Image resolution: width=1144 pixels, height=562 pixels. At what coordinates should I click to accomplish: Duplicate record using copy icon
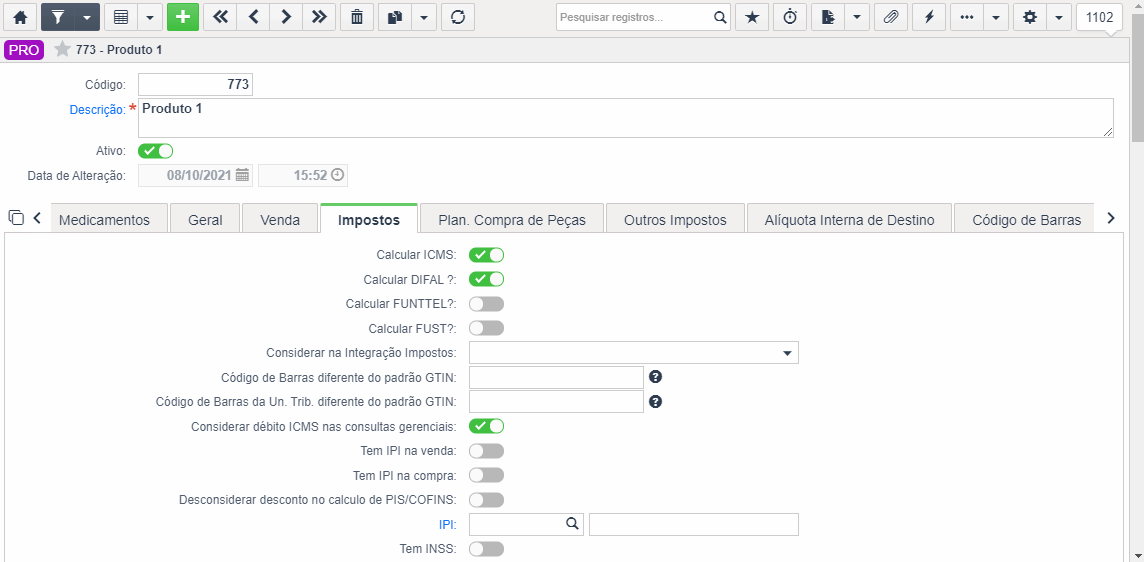tap(395, 17)
